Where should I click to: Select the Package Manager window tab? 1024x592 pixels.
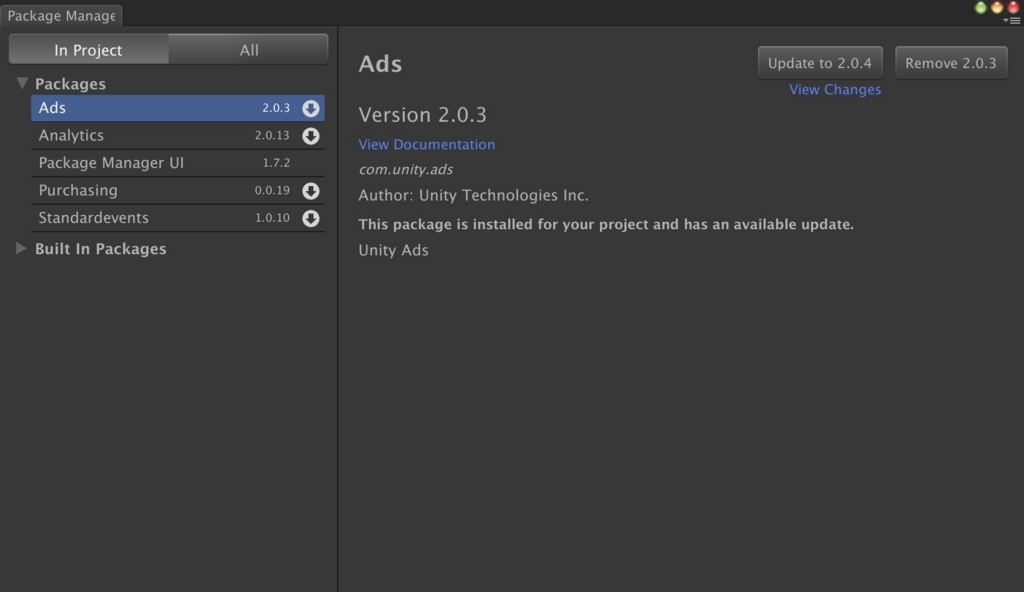61,16
